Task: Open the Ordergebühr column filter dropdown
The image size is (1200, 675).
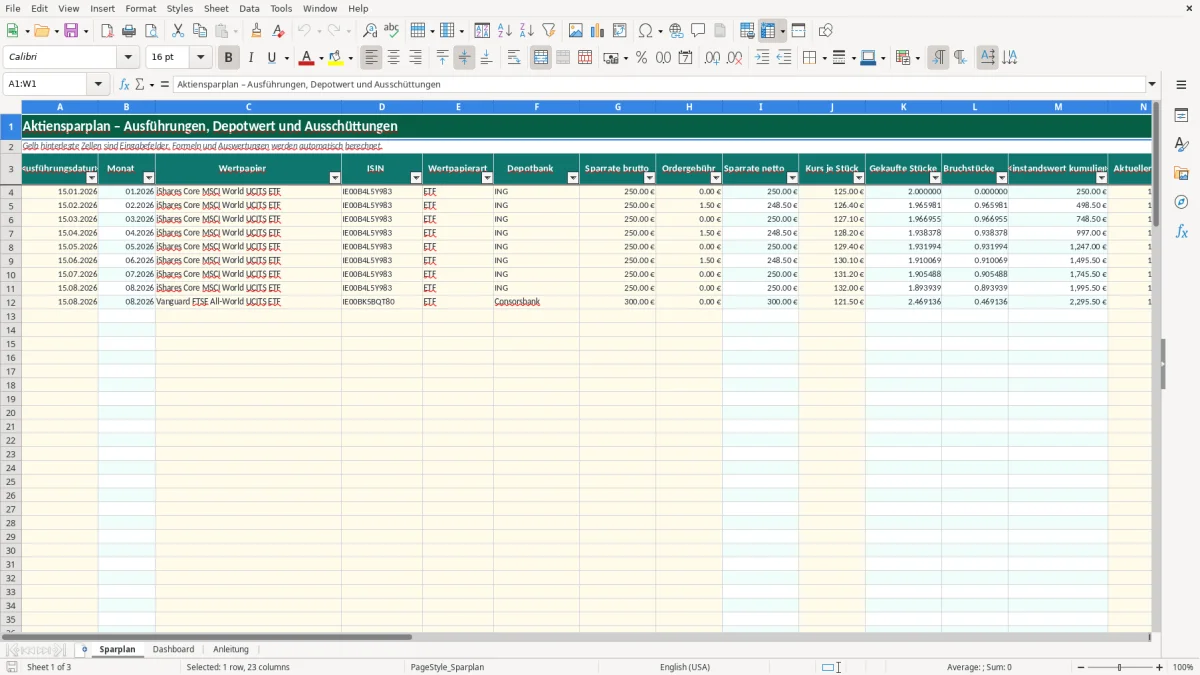Action: click(716, 178)
